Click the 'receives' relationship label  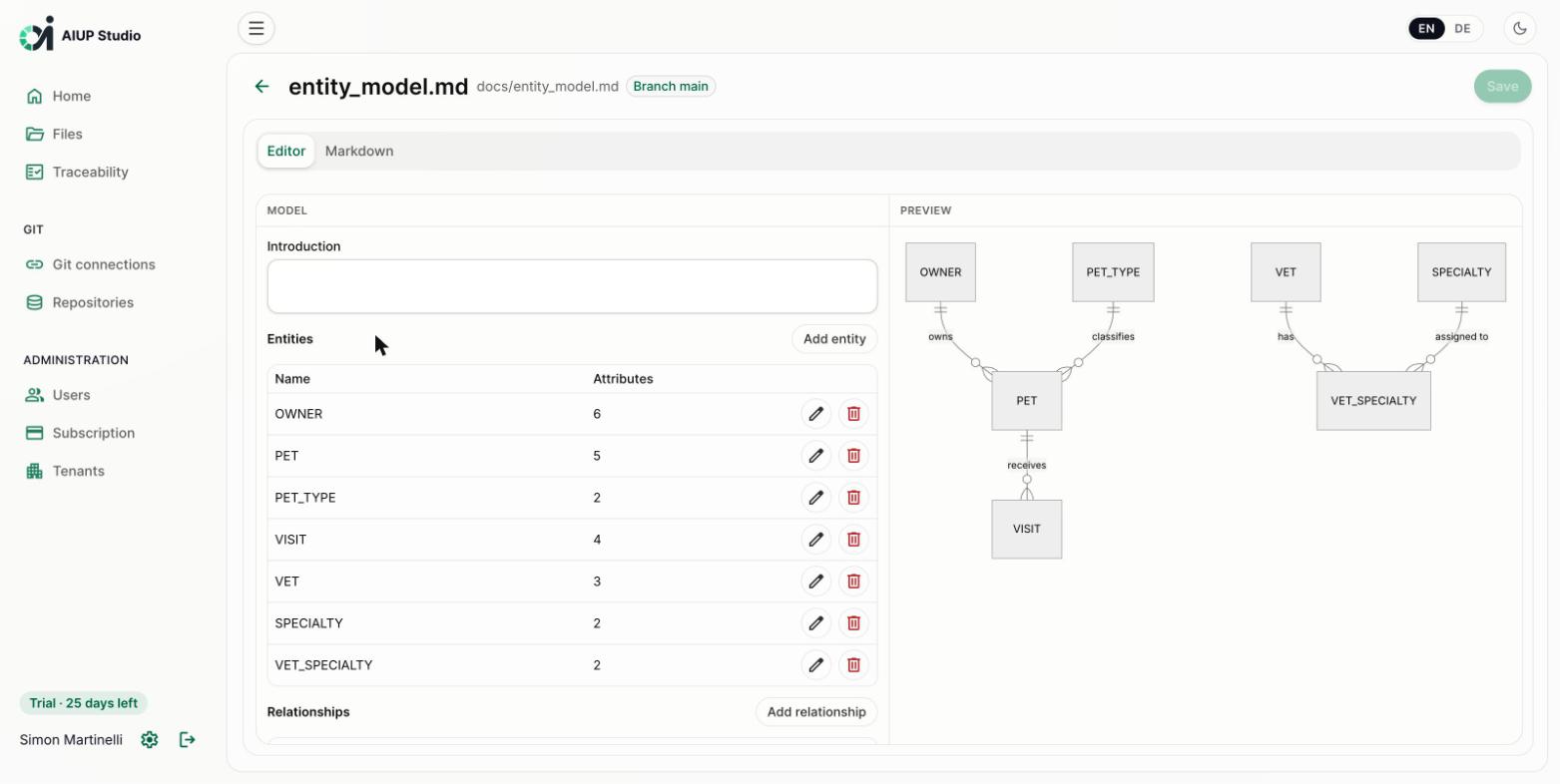tap(1026, 465)
